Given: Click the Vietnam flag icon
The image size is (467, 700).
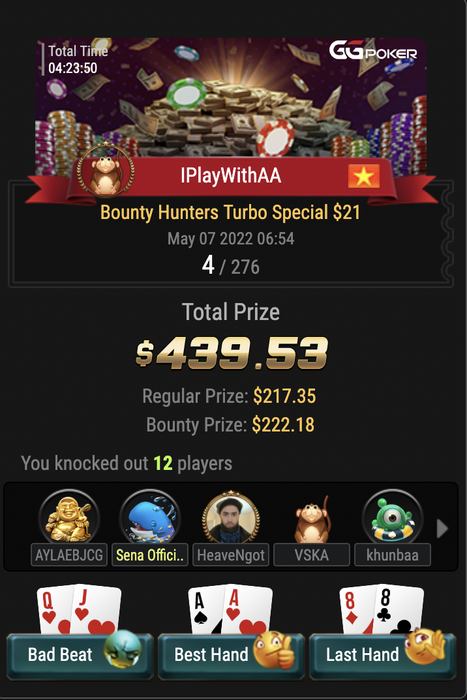Looking at the screenshot, I should pos(364,176).
